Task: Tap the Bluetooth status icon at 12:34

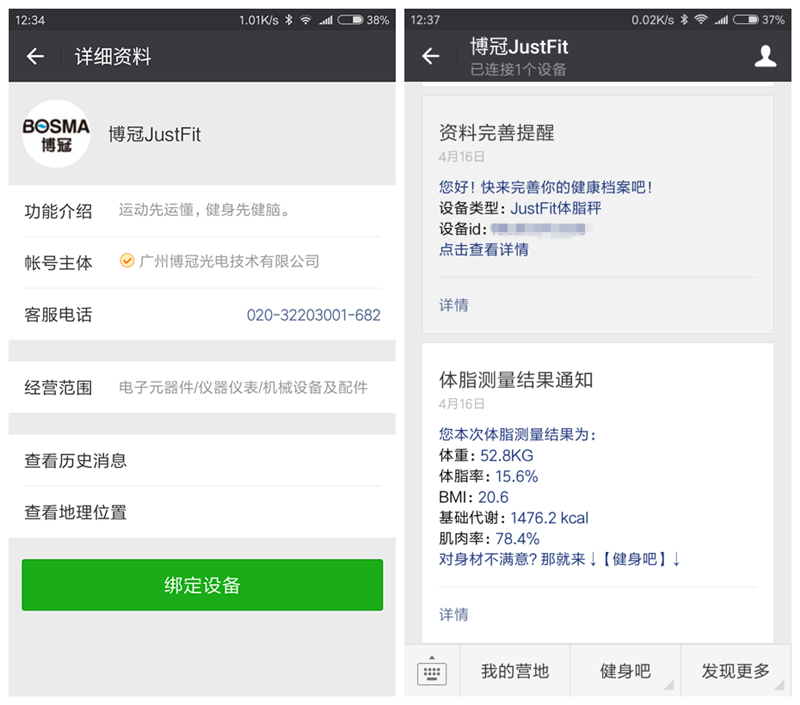Action: pyautogui.click(x=289, y=20)
